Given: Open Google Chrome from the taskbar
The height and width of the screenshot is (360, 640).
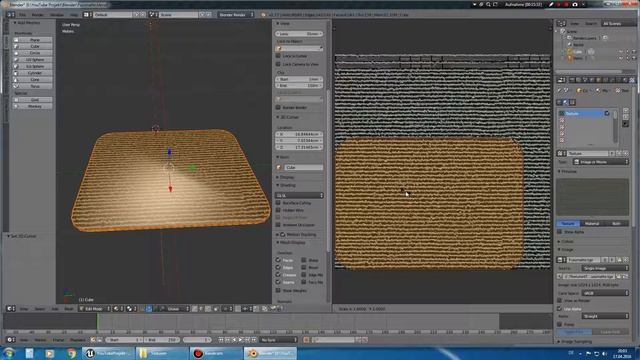Looking at the screenshot, I should click(71, 353).
